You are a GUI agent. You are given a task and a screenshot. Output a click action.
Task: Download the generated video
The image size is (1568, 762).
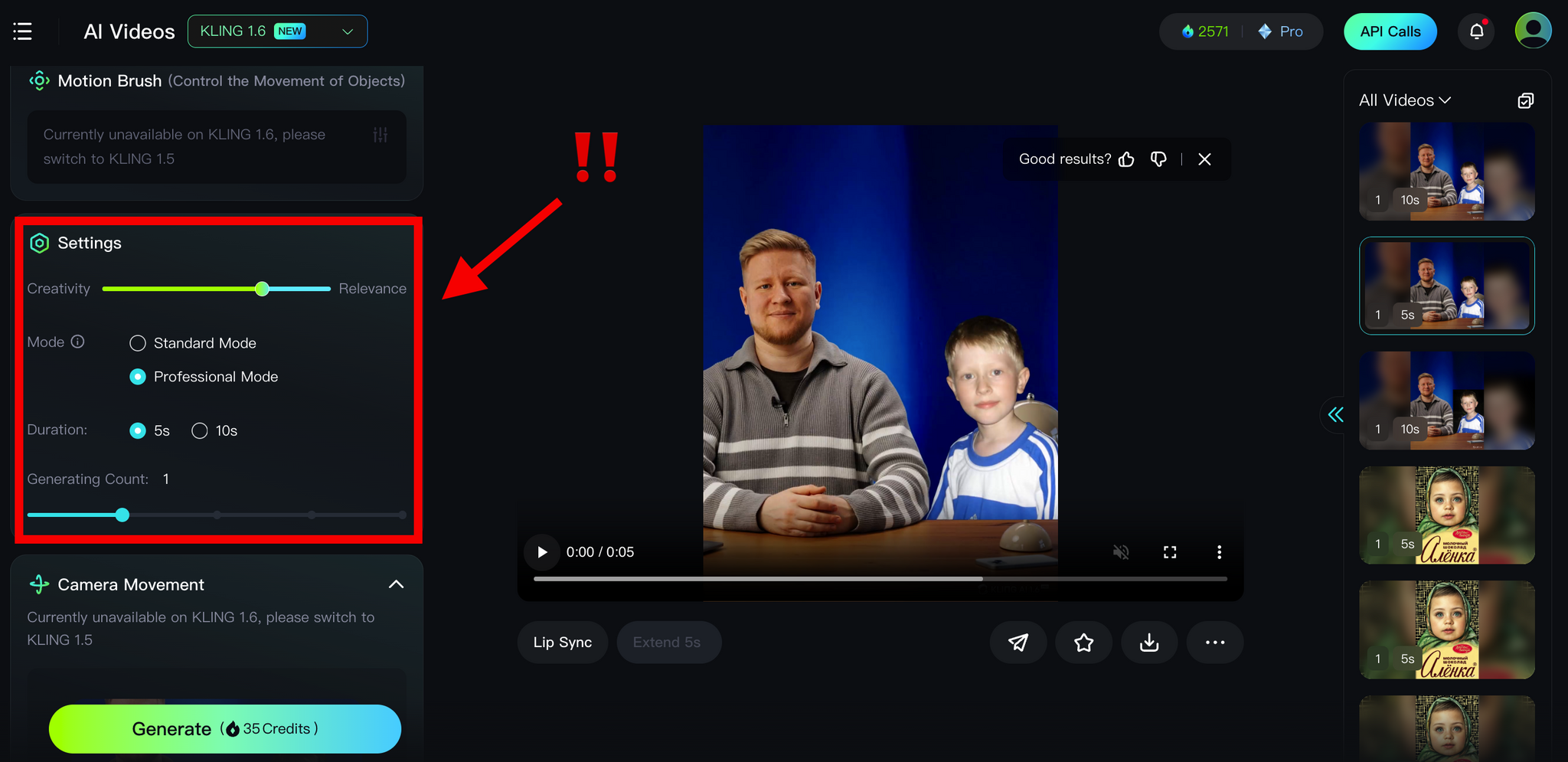(x=1148, y=643)
